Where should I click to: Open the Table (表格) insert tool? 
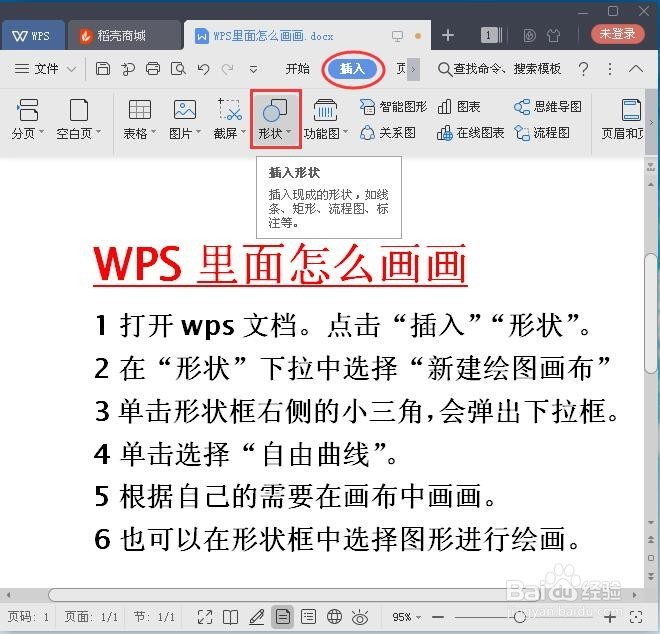[139, 119]
